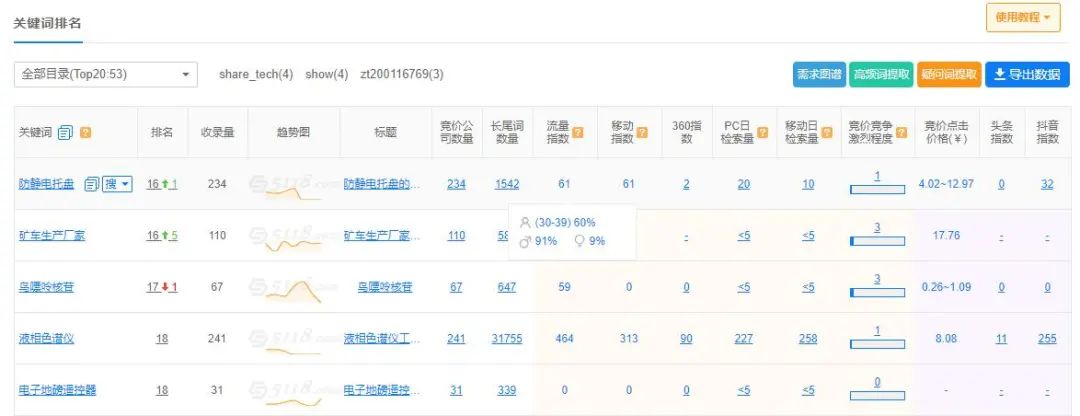The width and height of the screenshot is (1080, 416).
Task: Open the title link 矿车生产厂家… in 标题 column
Action: click(x=382, y=236)
